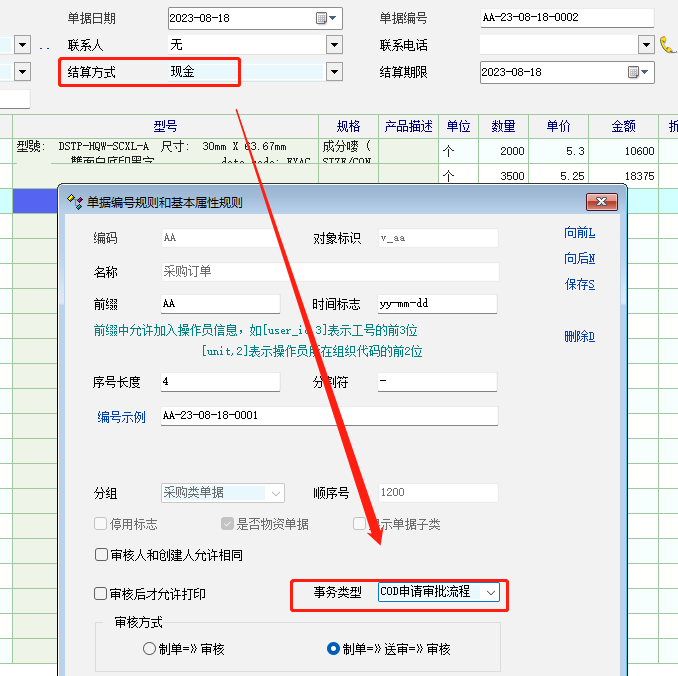Screen dimensions: 678x676
Task: Open the 结算方式 dropdown arrow
Action: (333, 72)
